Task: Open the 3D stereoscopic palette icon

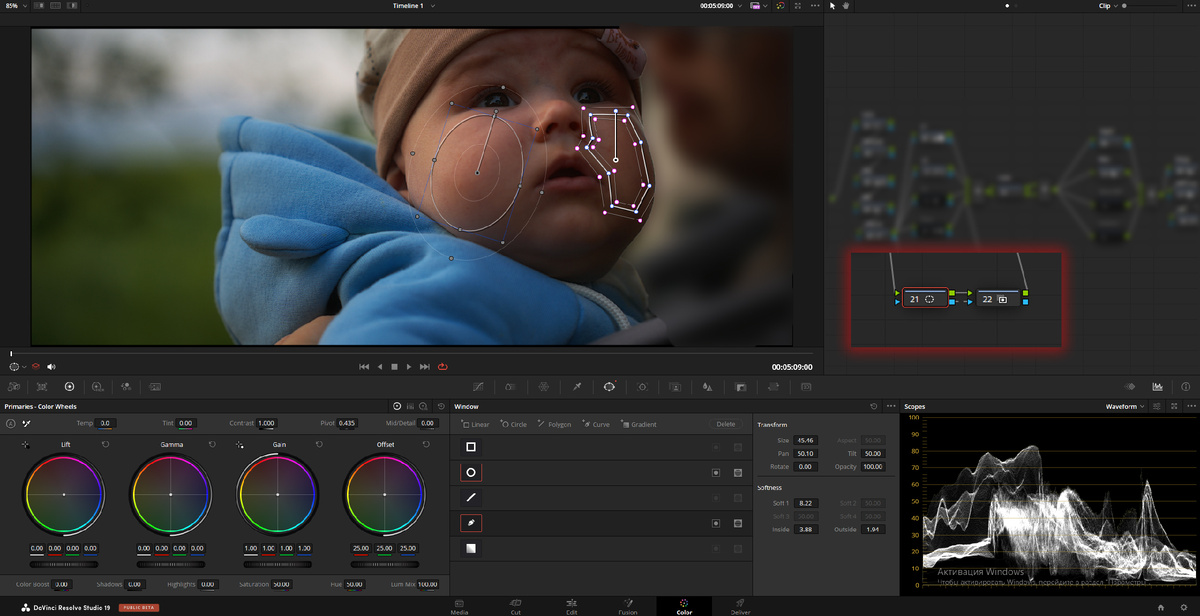Action: pos(806,386)
